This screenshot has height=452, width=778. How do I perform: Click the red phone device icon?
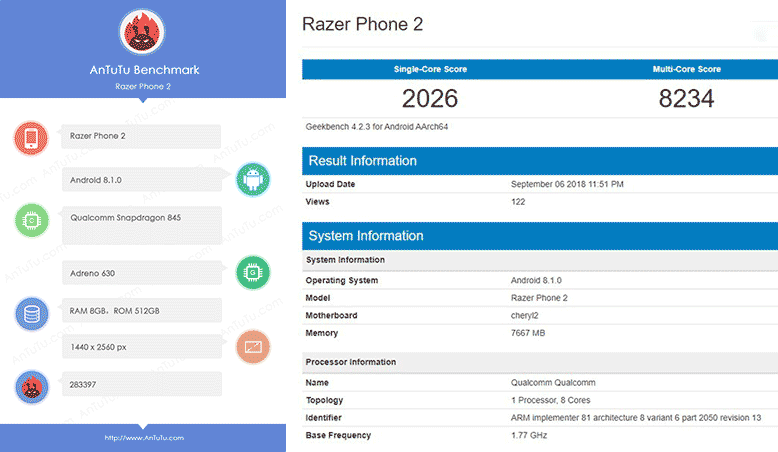(x=31, y=138)
